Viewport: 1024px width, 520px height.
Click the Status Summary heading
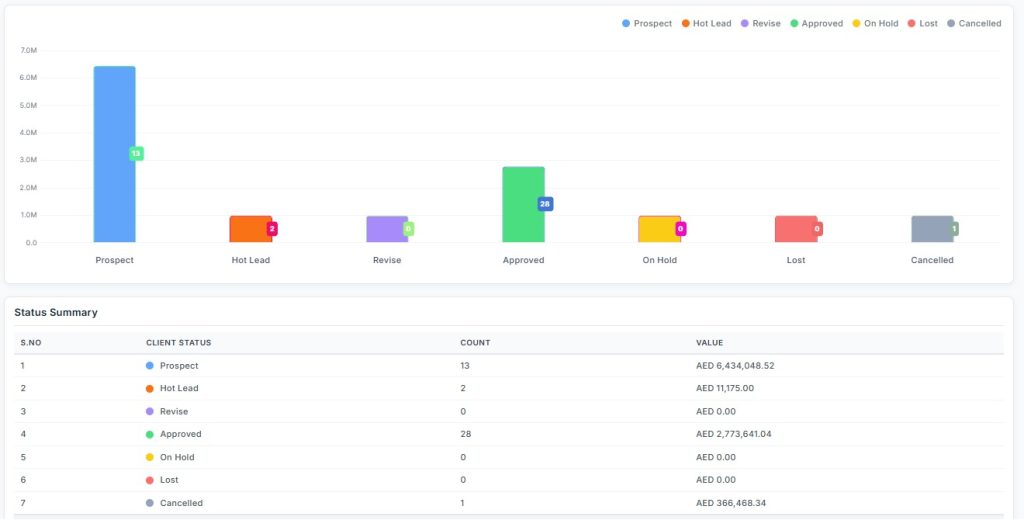pos(56,312)
